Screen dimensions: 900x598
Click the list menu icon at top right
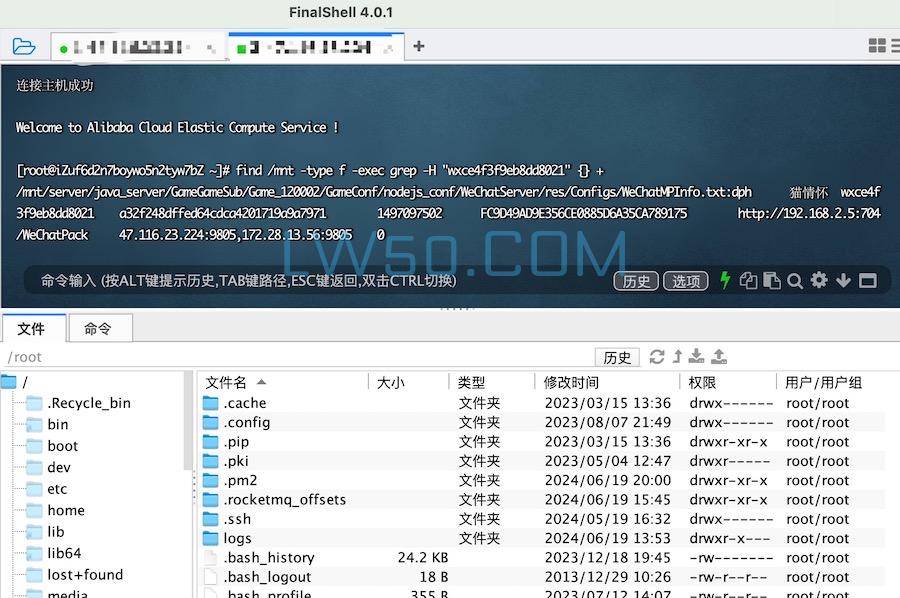click(896, 45)
